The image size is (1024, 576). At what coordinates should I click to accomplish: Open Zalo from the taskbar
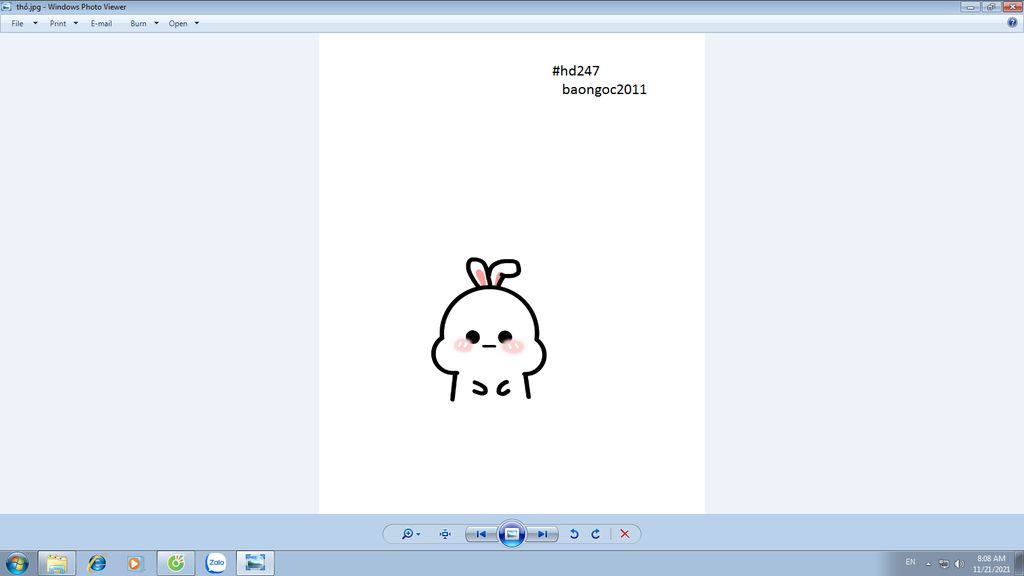[215, 563]
